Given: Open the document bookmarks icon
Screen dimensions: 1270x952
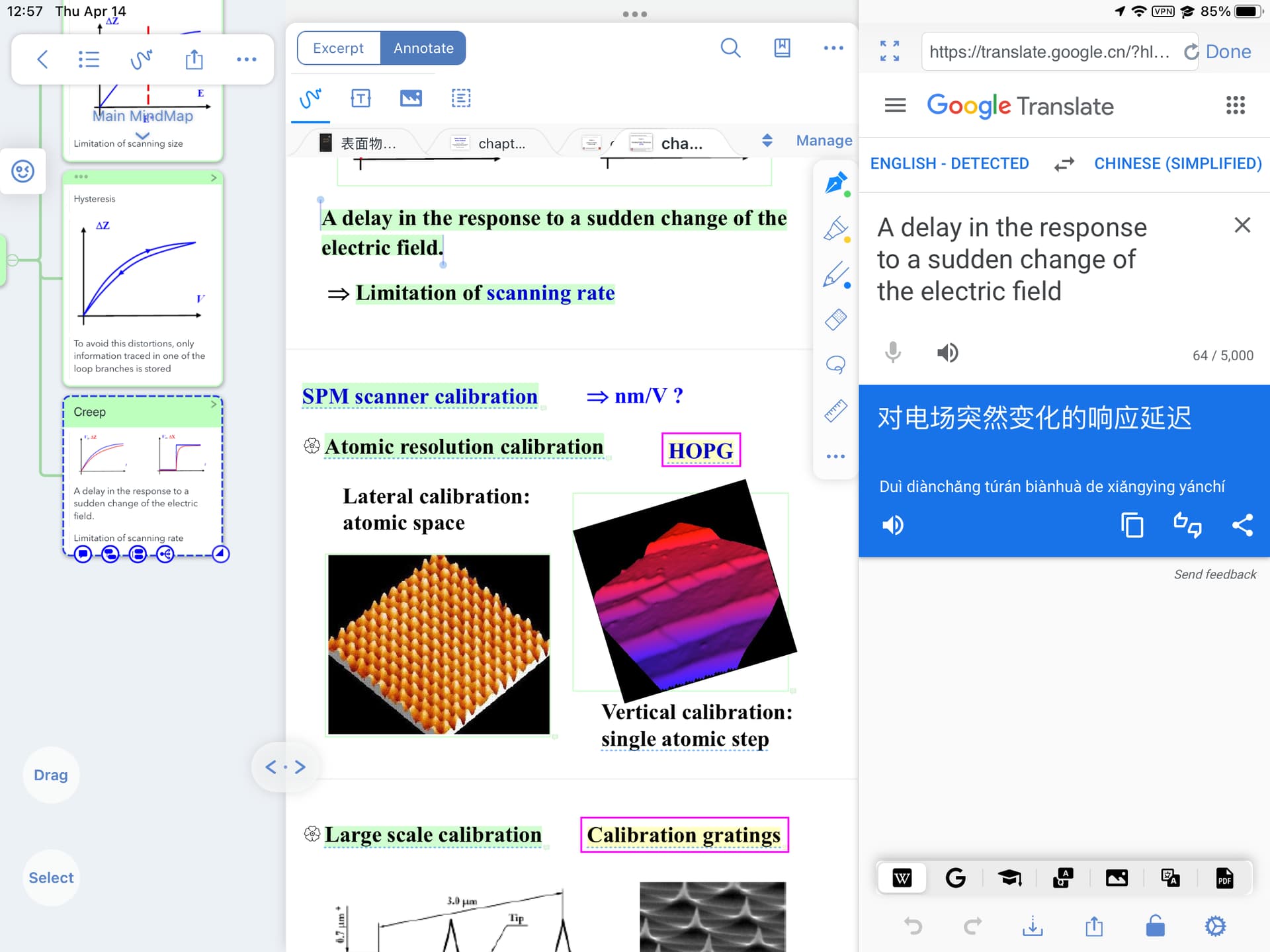Looking at the screenshot, I should click(x=782, y=48).
